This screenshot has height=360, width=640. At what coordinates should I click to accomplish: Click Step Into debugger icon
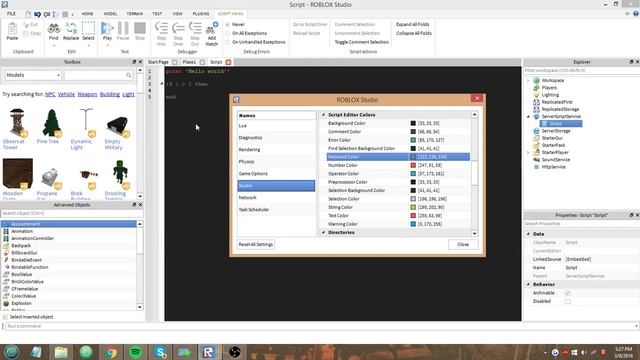(161, 29)
